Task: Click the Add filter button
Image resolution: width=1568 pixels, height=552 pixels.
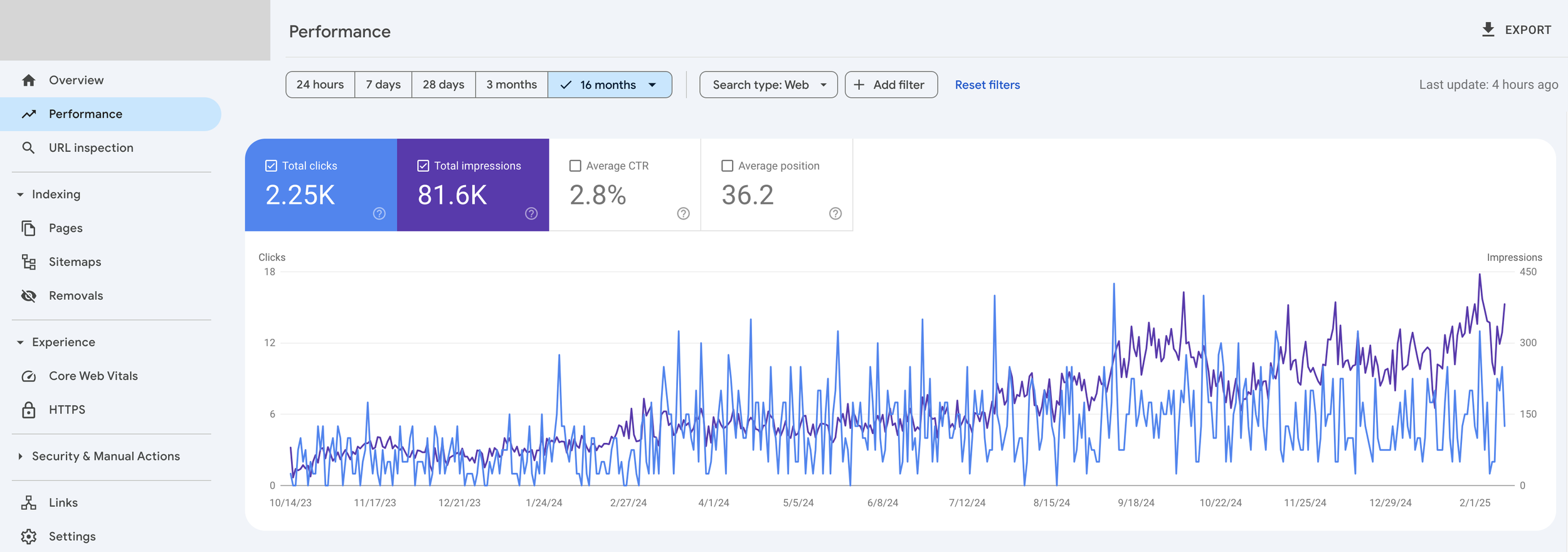Action: coord(891,85)
